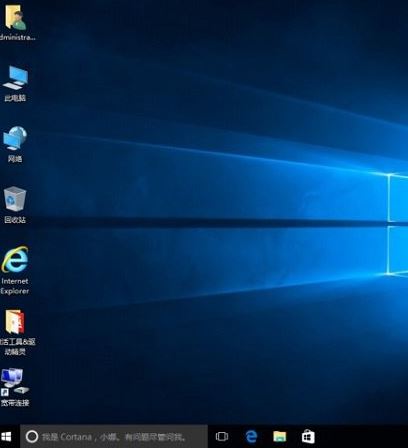Open the Store from the taskbar

tap(308, 436)
